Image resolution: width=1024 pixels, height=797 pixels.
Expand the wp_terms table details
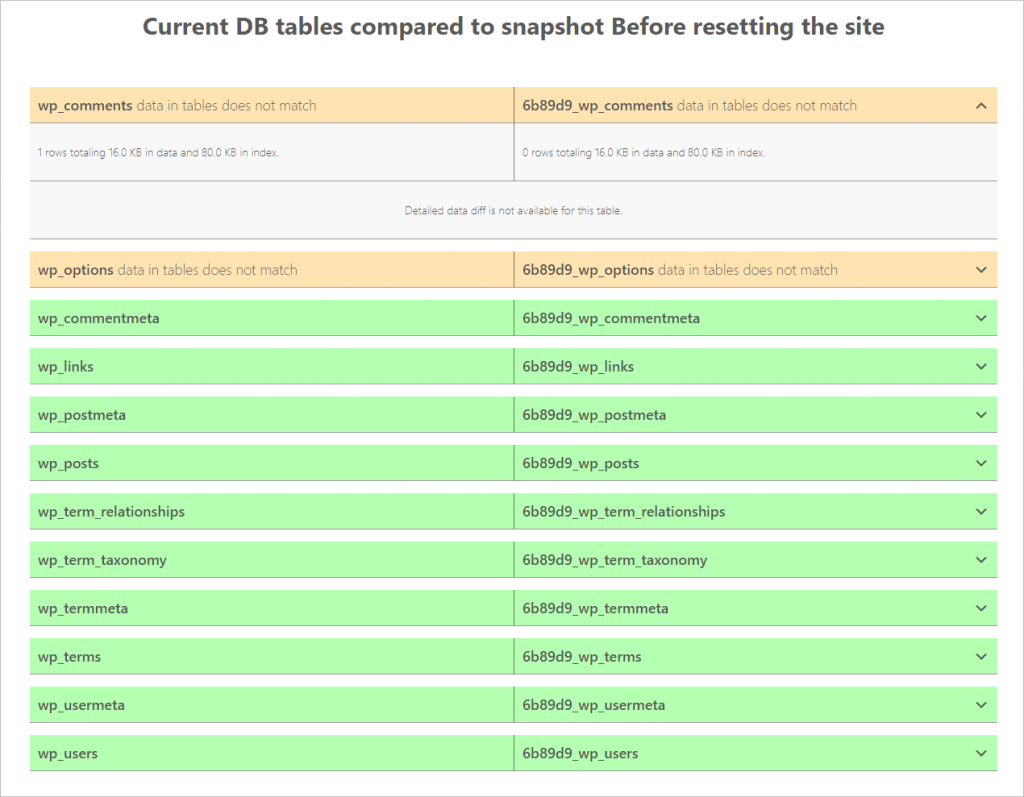981,656
